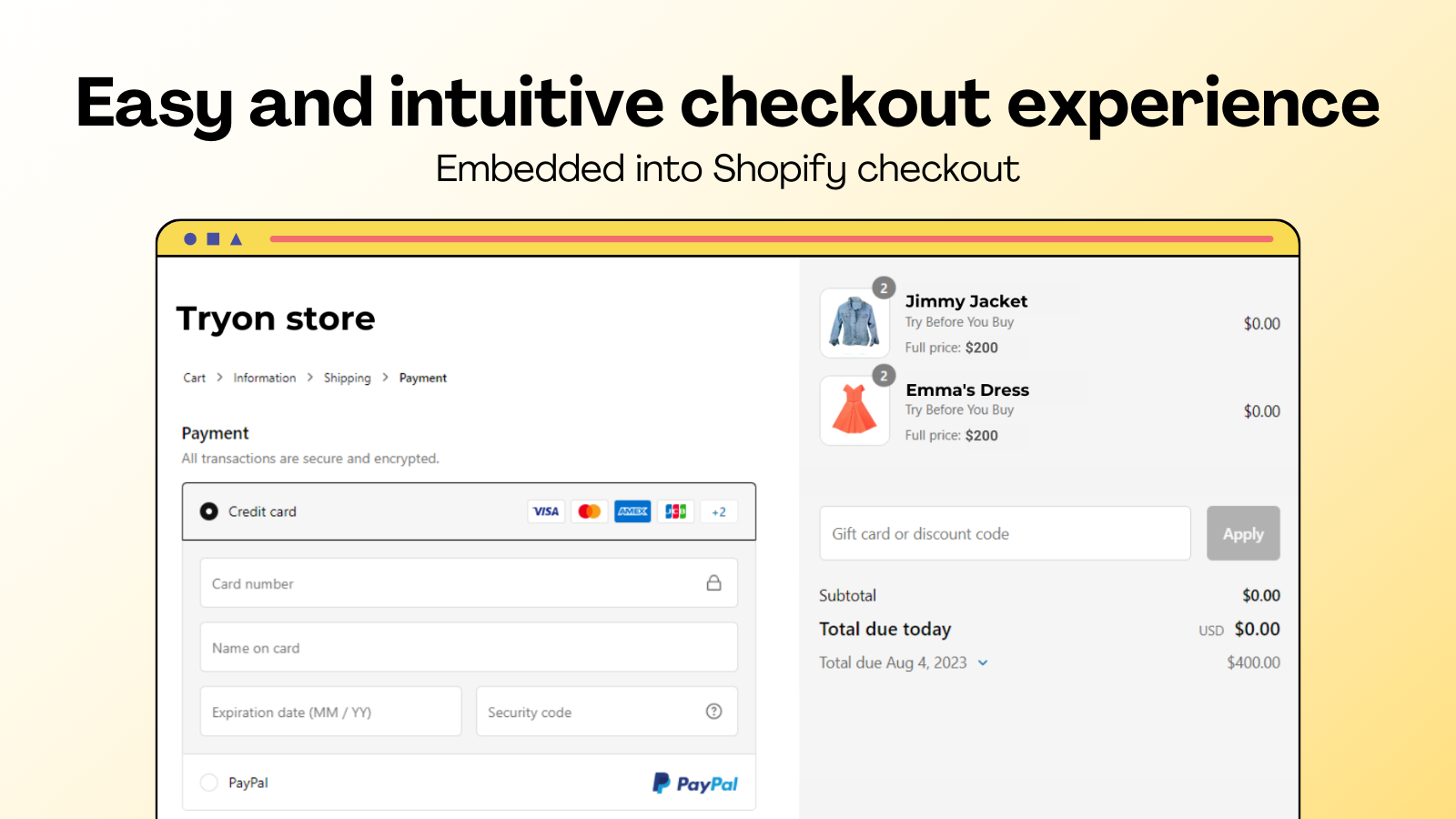Click the Name on card field

pyautogui.click(x=469, y=648)
